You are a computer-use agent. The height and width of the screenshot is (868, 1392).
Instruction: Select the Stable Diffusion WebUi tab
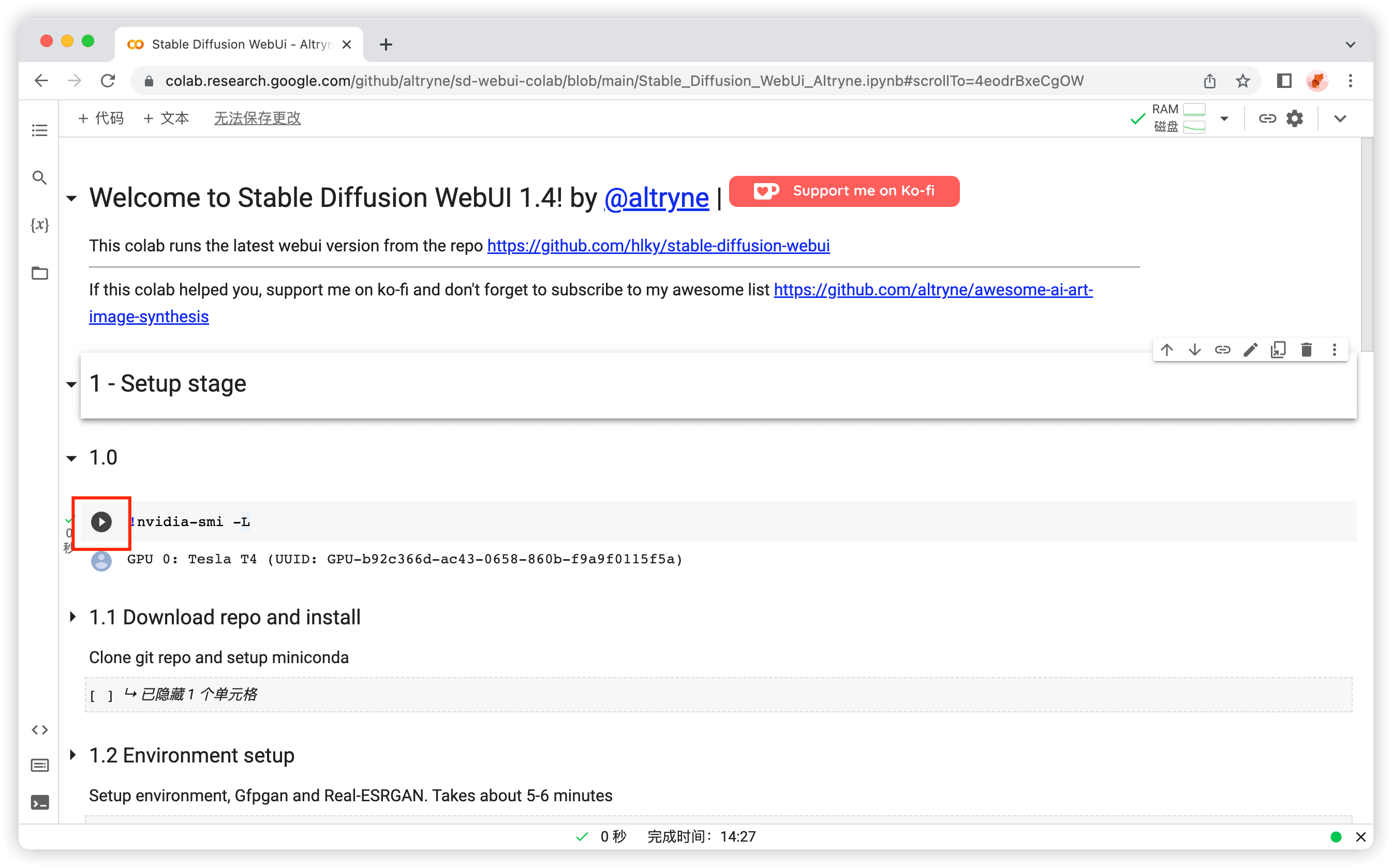click(x=239, y=44)
